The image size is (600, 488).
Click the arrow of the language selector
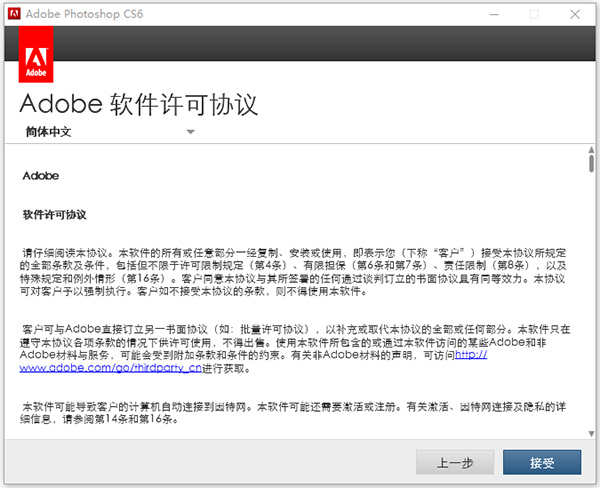pyautogui.click(x=190, y=131)
